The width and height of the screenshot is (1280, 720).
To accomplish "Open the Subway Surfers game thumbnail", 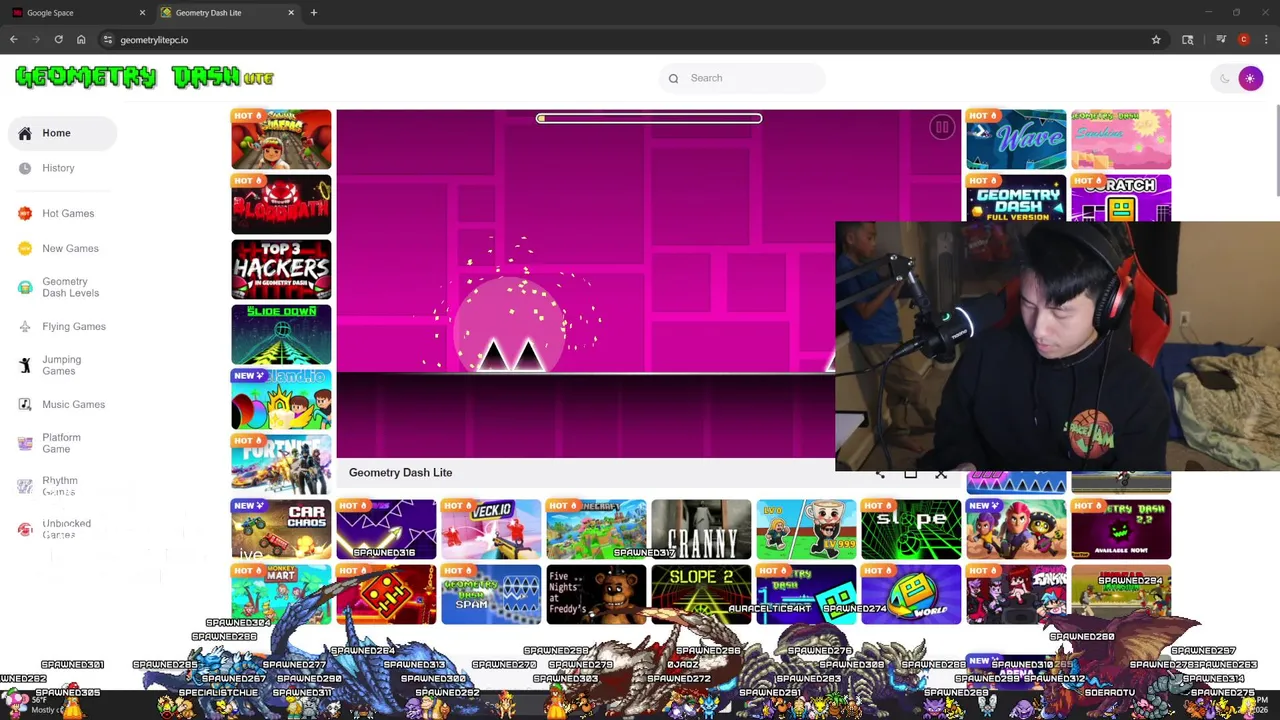I will (281, 139).
